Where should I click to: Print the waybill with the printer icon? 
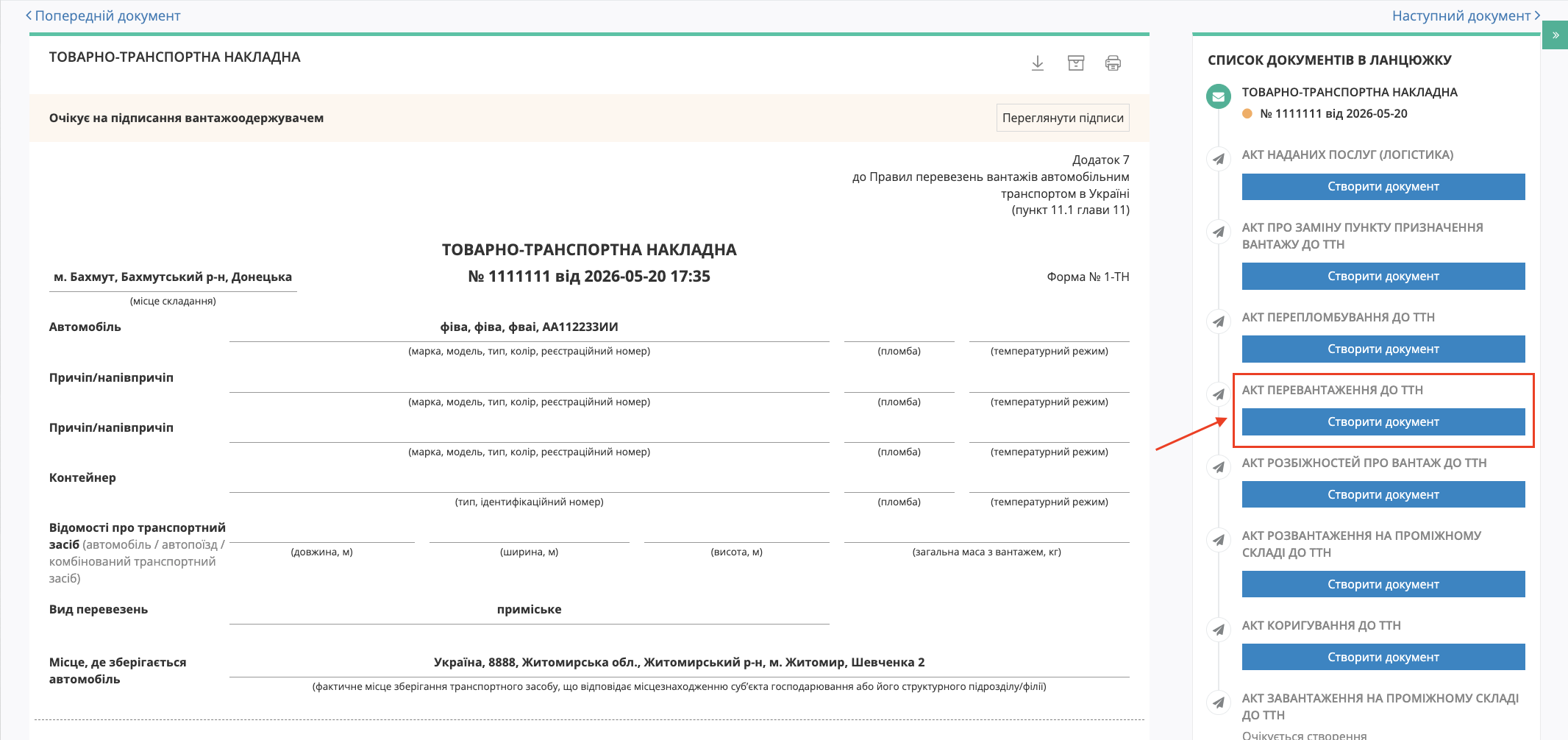click(x=1113, y=63)
